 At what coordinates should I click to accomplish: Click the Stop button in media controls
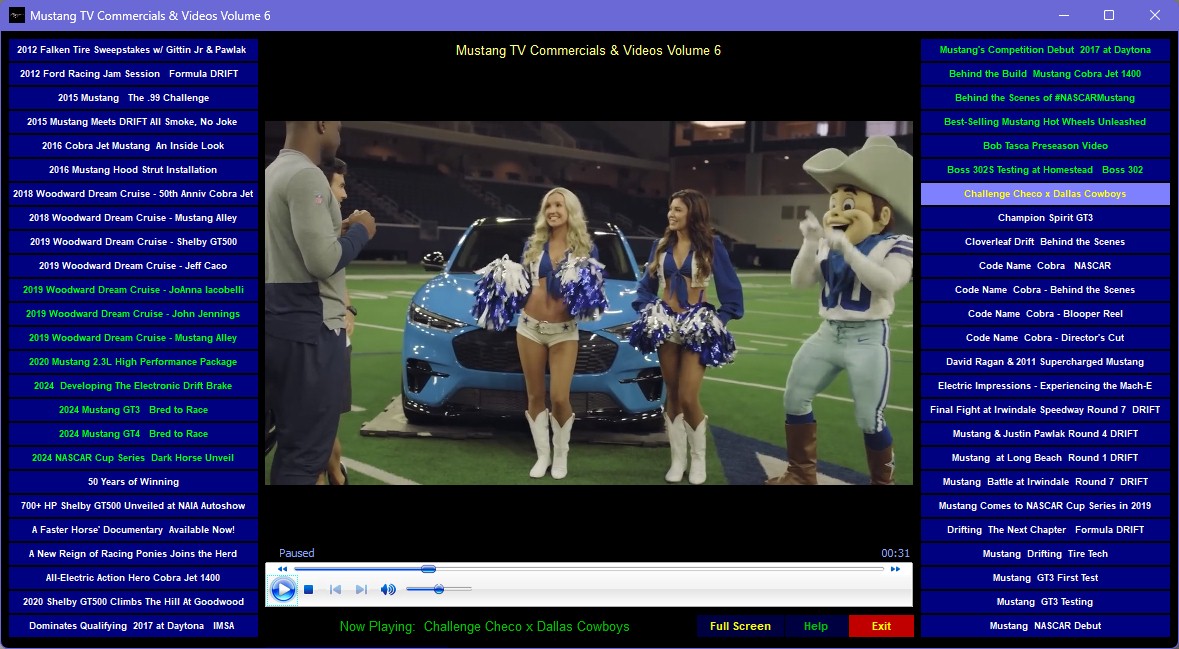308,590
